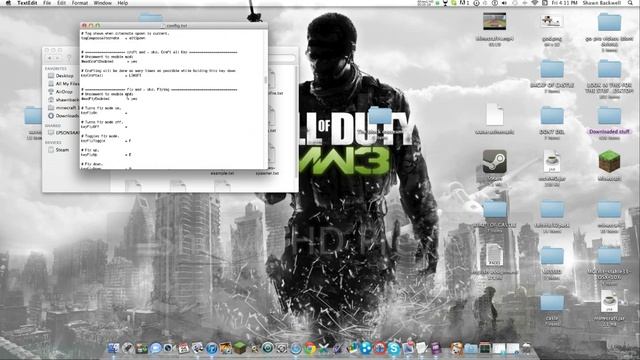Select the pod.png image file
Viewport: 640px width, 360px height.
click(x=552, y=21)
